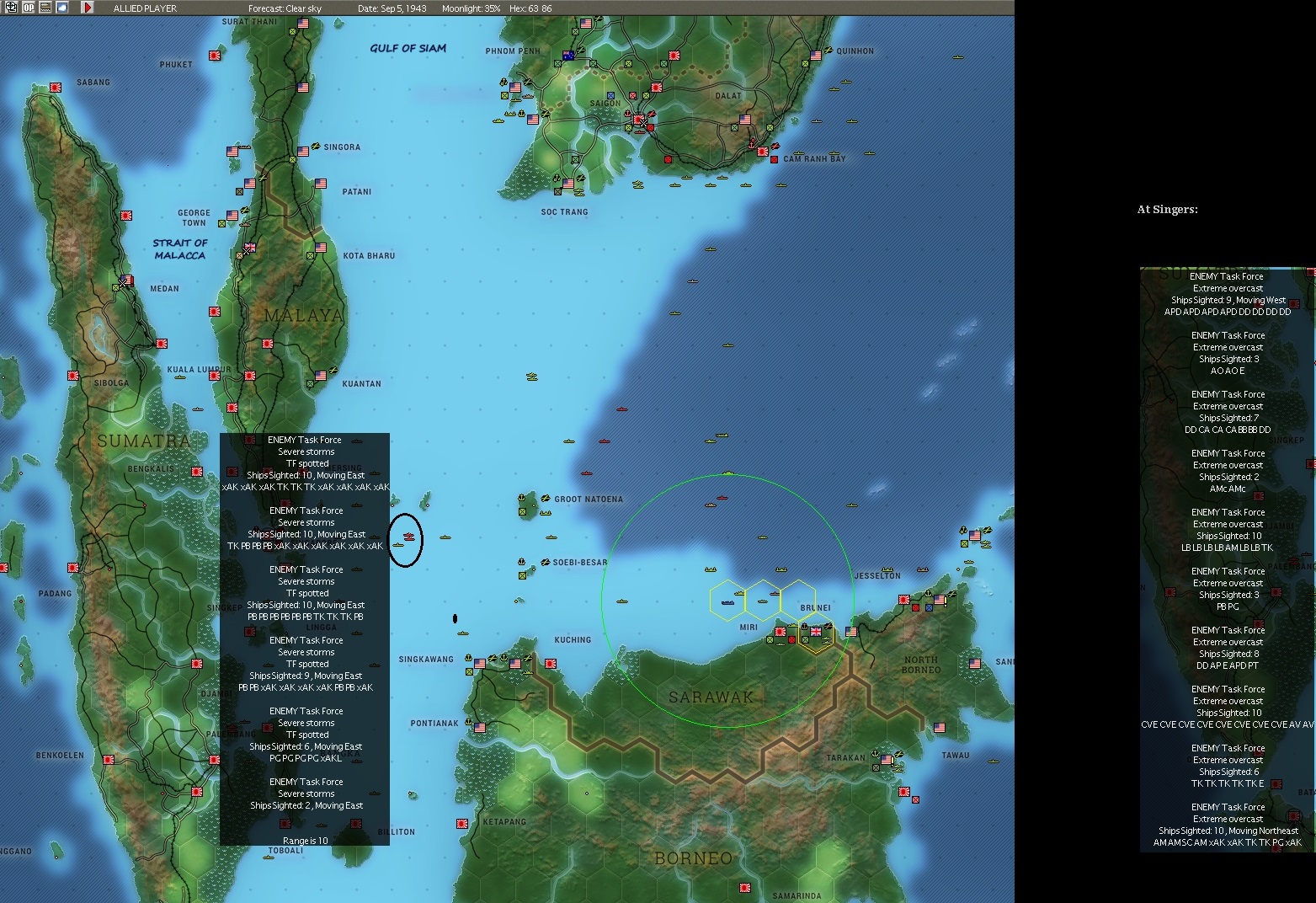Click the cloud weather icon in the top bar
Viewport: 1316px width, 903px height.
point(62,8)
